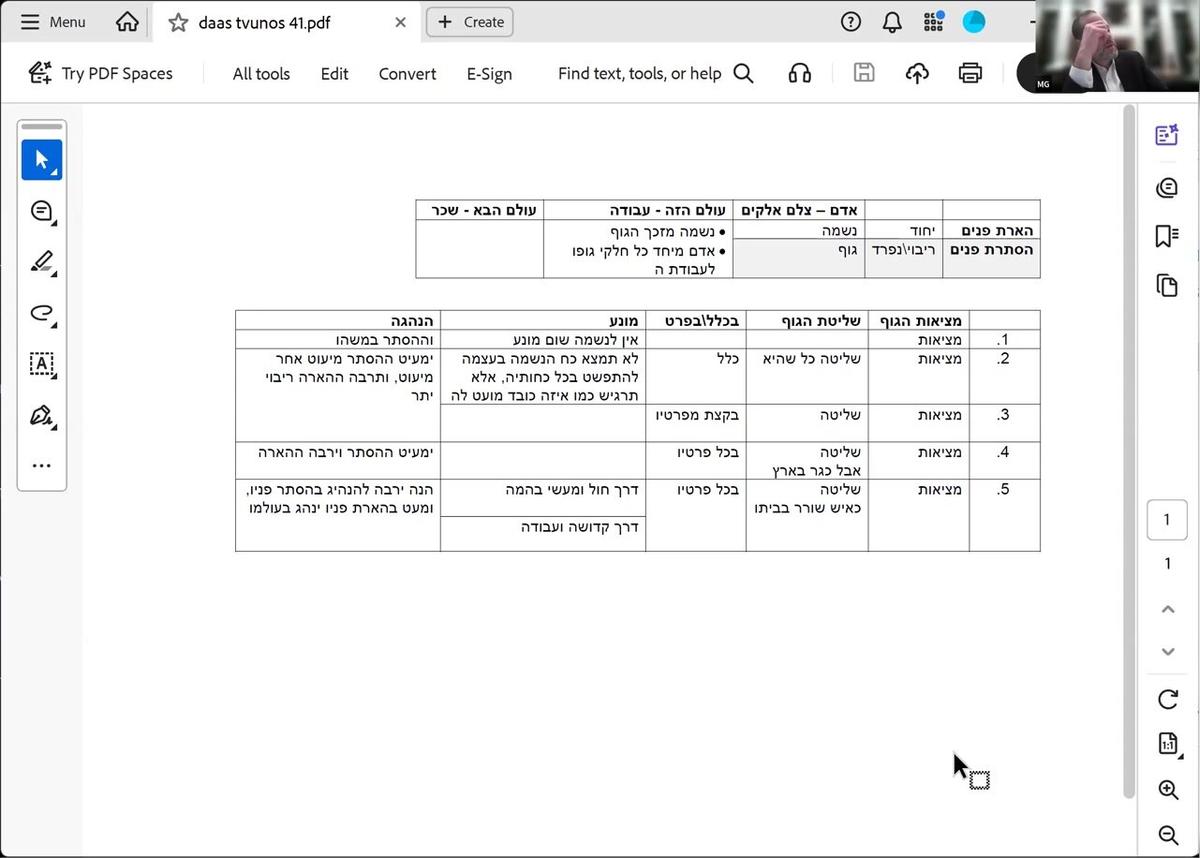The image size is (1200, 858).
Task: Close the daas tvunos 41.pdf tab
Action: click(400, 22)
